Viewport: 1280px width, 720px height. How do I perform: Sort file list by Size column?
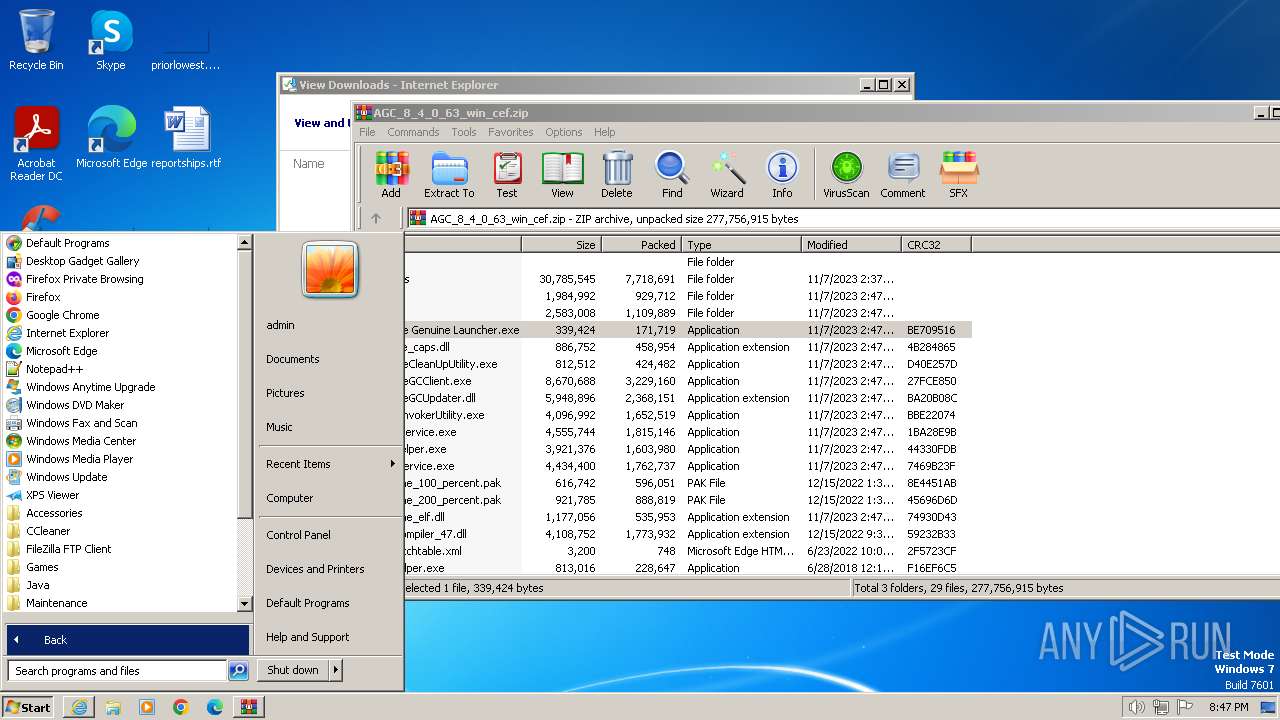pos(561,245)
